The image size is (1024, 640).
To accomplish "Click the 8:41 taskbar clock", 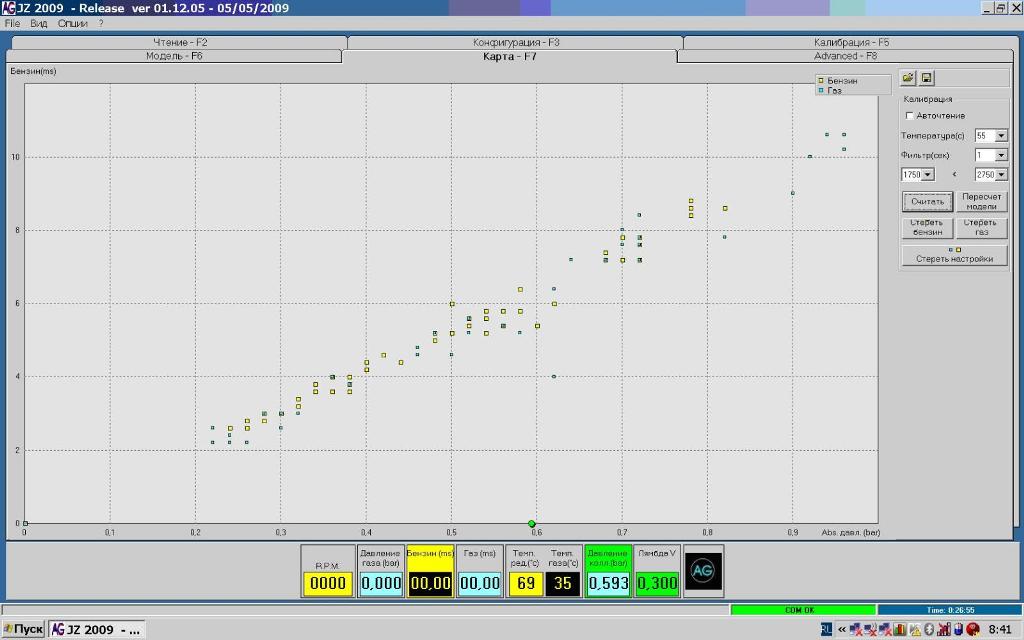I will pyautogui.click(x=999, y=630).
